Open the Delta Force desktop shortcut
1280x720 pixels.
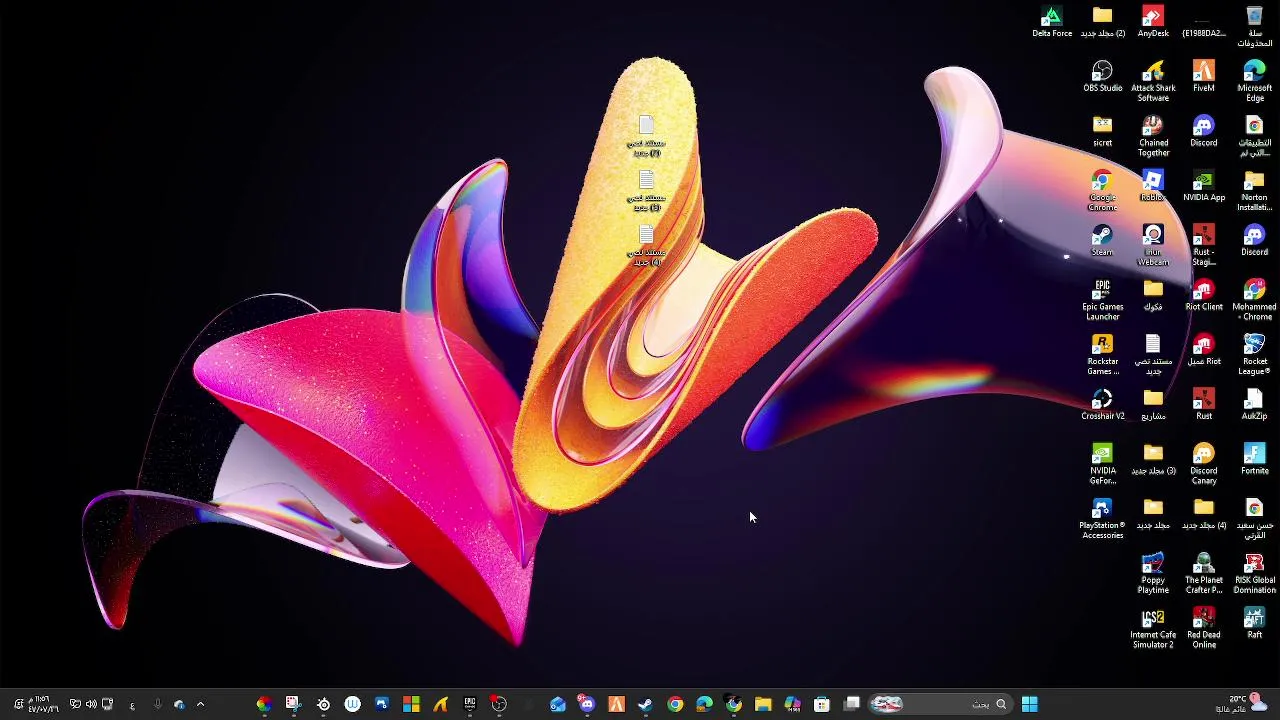1052,22
